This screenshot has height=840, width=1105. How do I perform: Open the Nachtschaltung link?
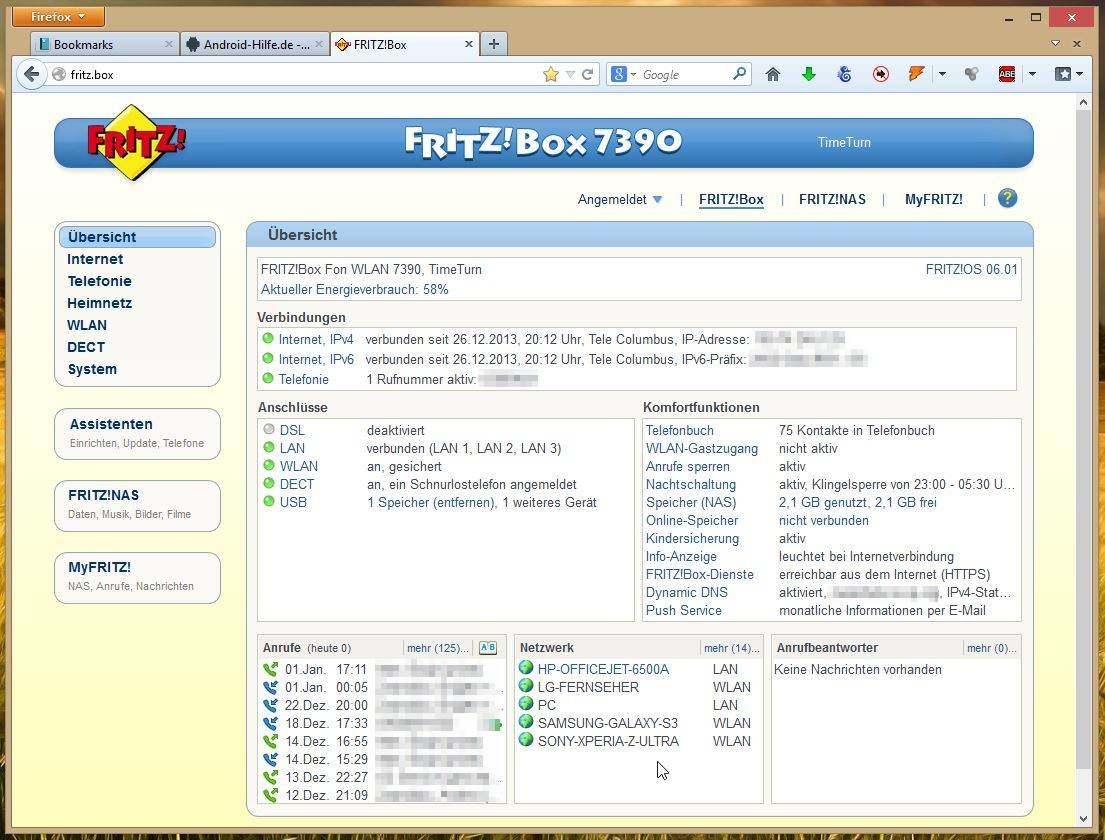[x=691, y=484]
